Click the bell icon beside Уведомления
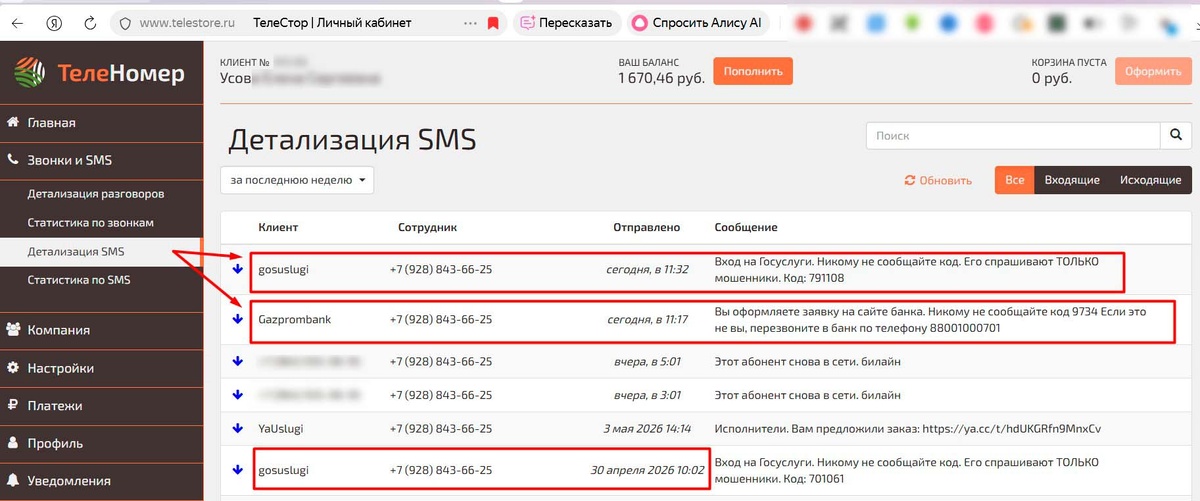The image size is (1200, 501). point(13,481)
